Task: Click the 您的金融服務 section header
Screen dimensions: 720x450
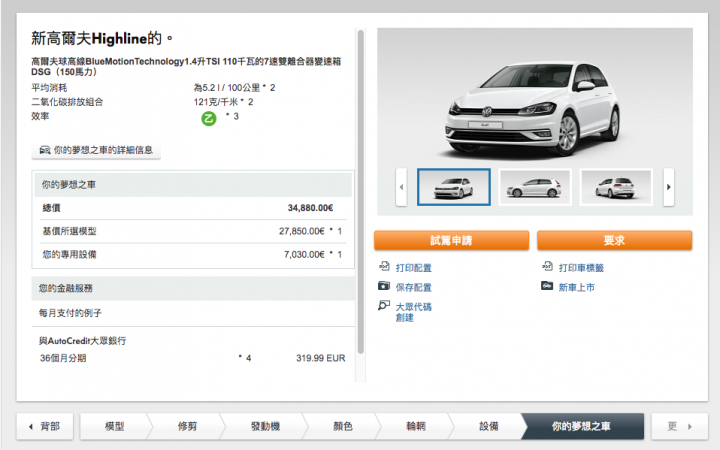Action: click(x=193, y=288)
